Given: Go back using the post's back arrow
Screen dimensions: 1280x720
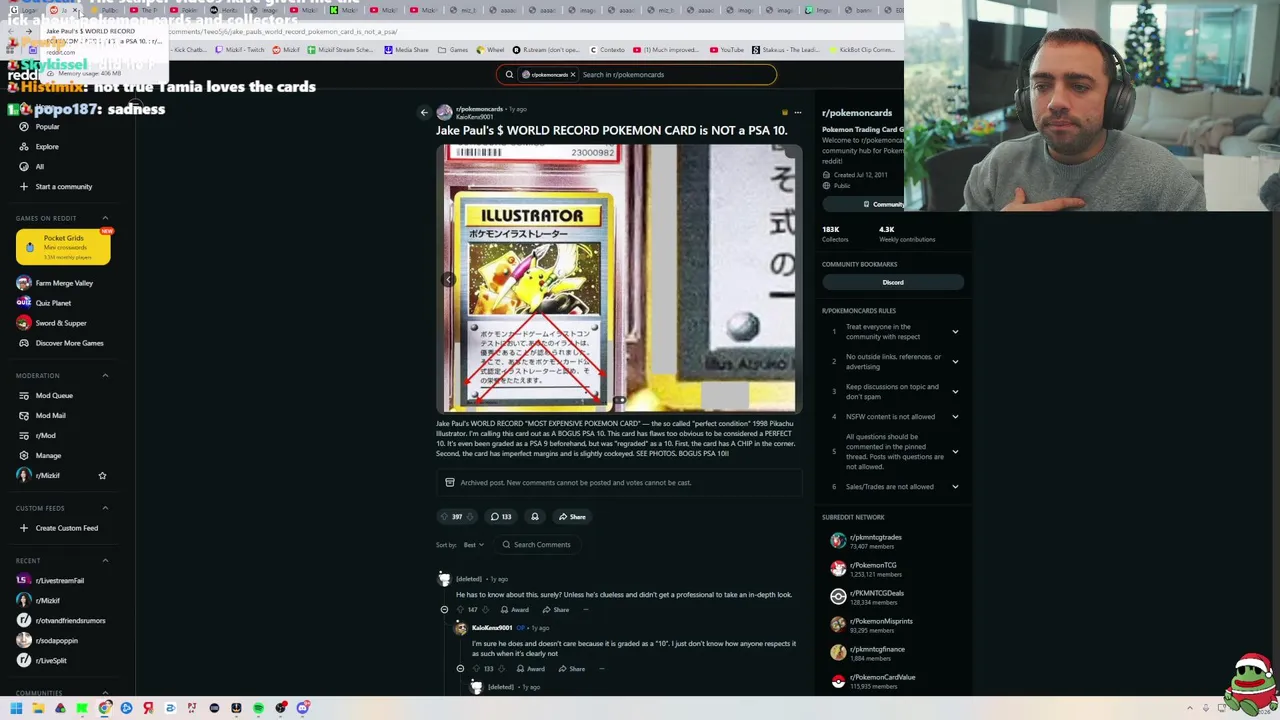Looking at the screenshot, I should [424, 113].
